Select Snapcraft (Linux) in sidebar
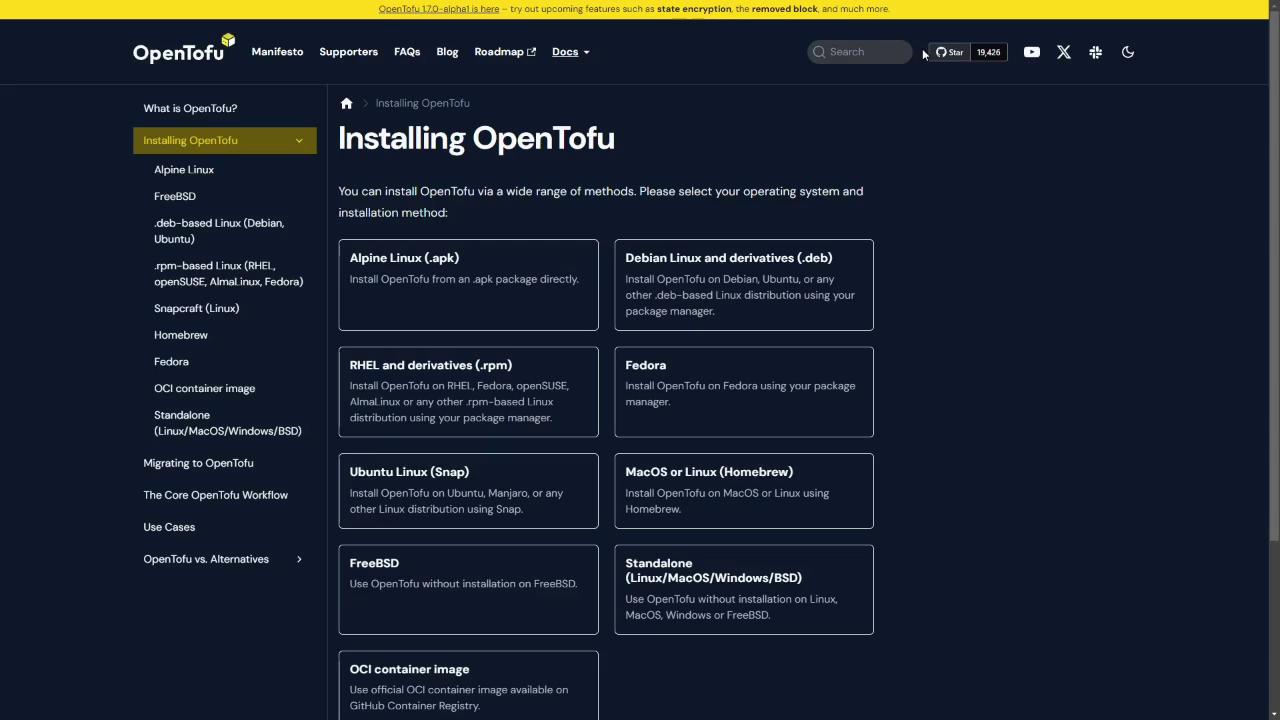This screenshot has width=1280, height=720. point(196,309)
